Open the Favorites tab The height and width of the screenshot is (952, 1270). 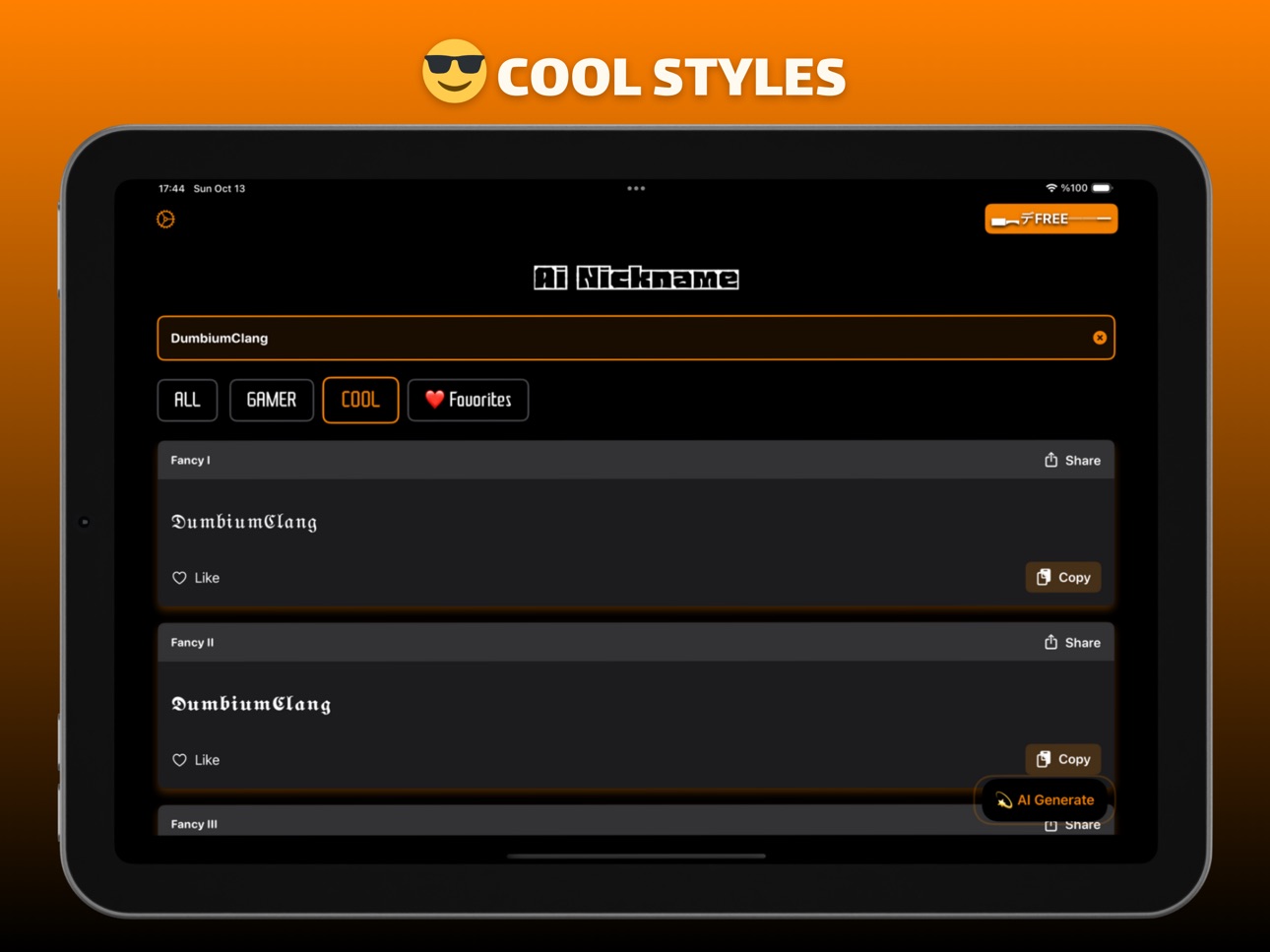point(468,400)
